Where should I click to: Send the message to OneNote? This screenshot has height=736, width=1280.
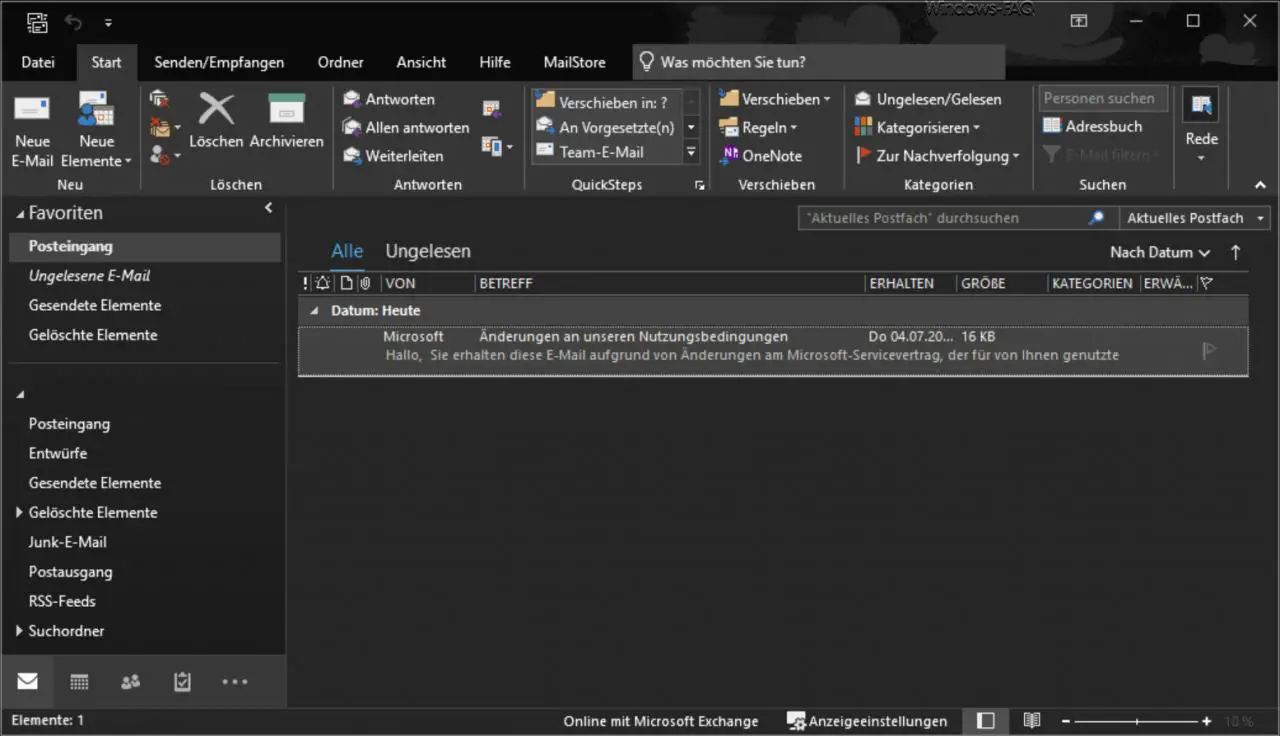[761, 155]
